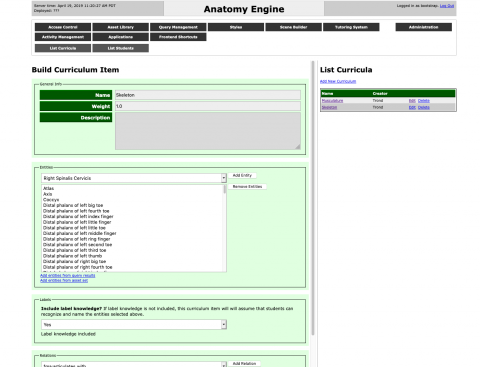Open the Styles menu
This screenshot has width=480, height=367.
click(236, 27)
